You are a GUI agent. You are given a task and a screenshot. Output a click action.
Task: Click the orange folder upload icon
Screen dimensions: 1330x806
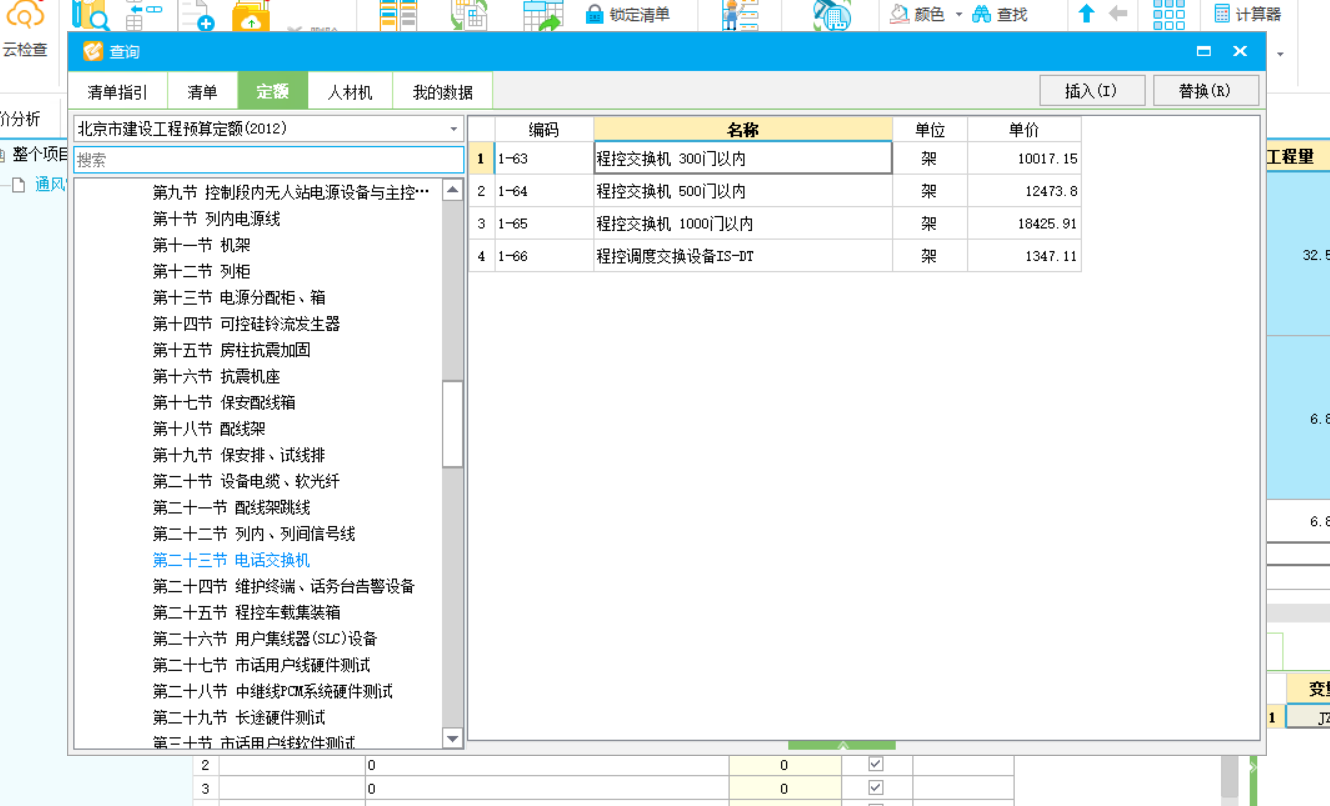pyautogui.click(x=250, y=16)
